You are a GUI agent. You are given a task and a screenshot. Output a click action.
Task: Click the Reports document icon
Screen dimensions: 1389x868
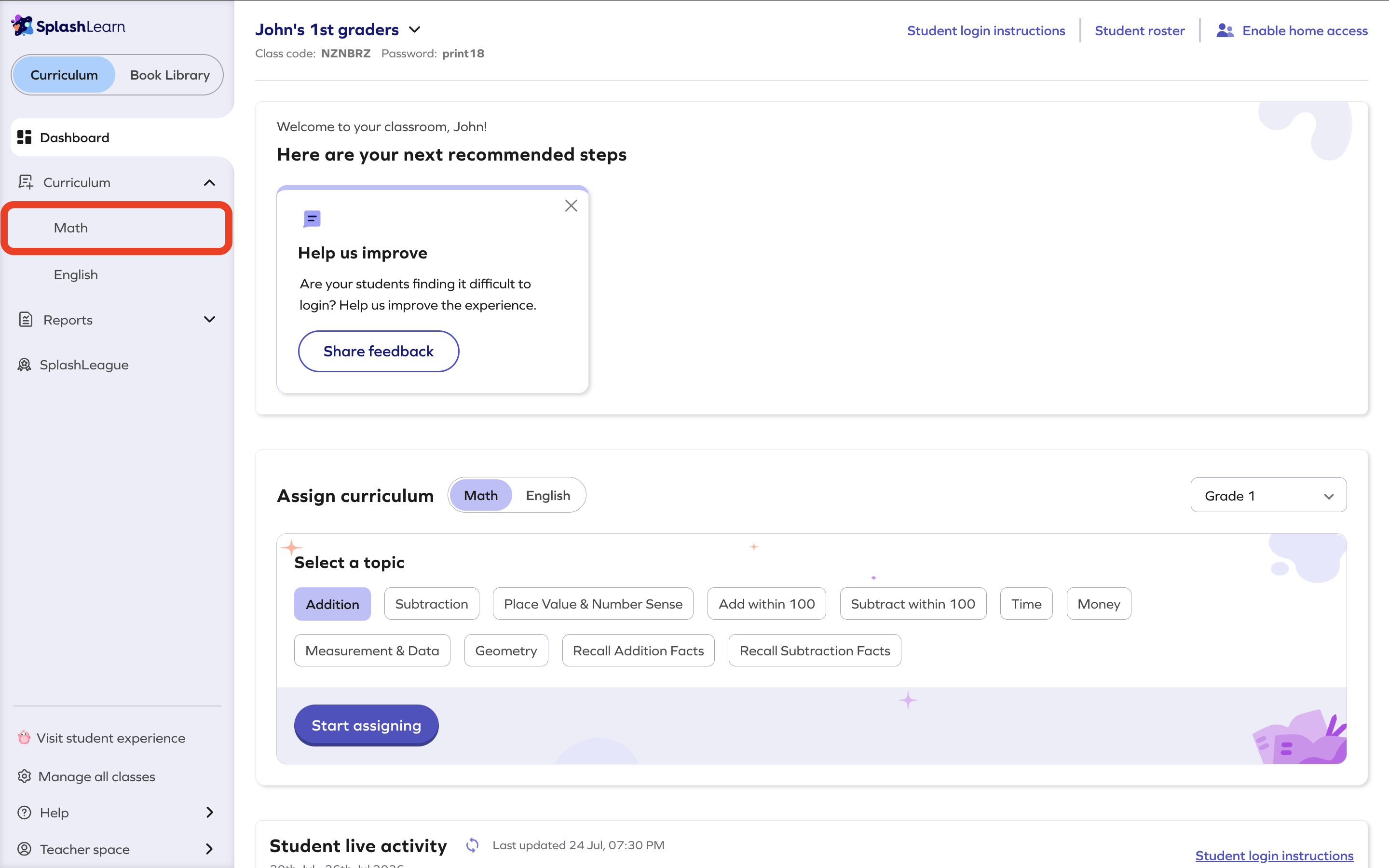(26, 319)
